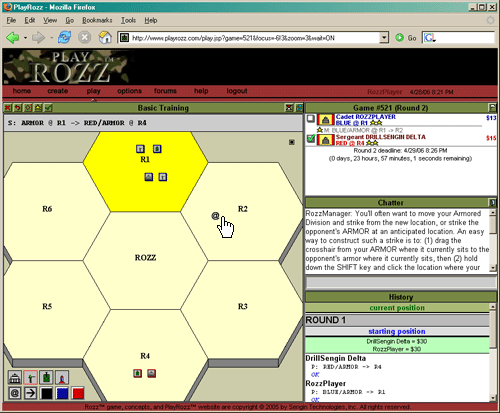Pick the black color swatch
The height and width of the screenshot is (413, 500).
(46, 393)
